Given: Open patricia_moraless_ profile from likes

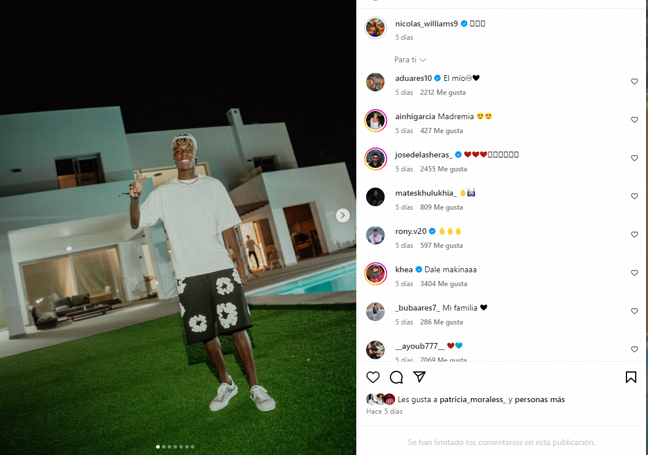Looking at the screenshot, I should coord(473,399).
